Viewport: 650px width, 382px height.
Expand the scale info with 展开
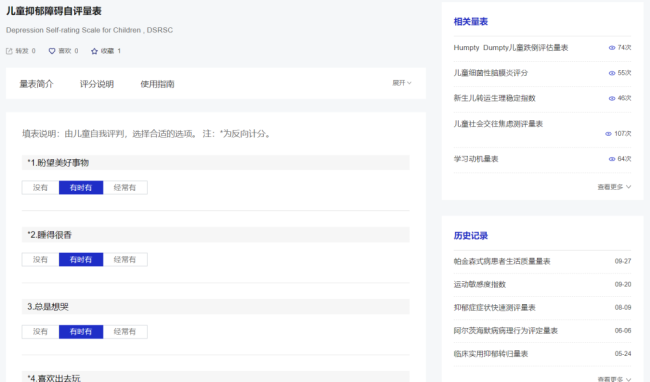[x=402, y=83]
